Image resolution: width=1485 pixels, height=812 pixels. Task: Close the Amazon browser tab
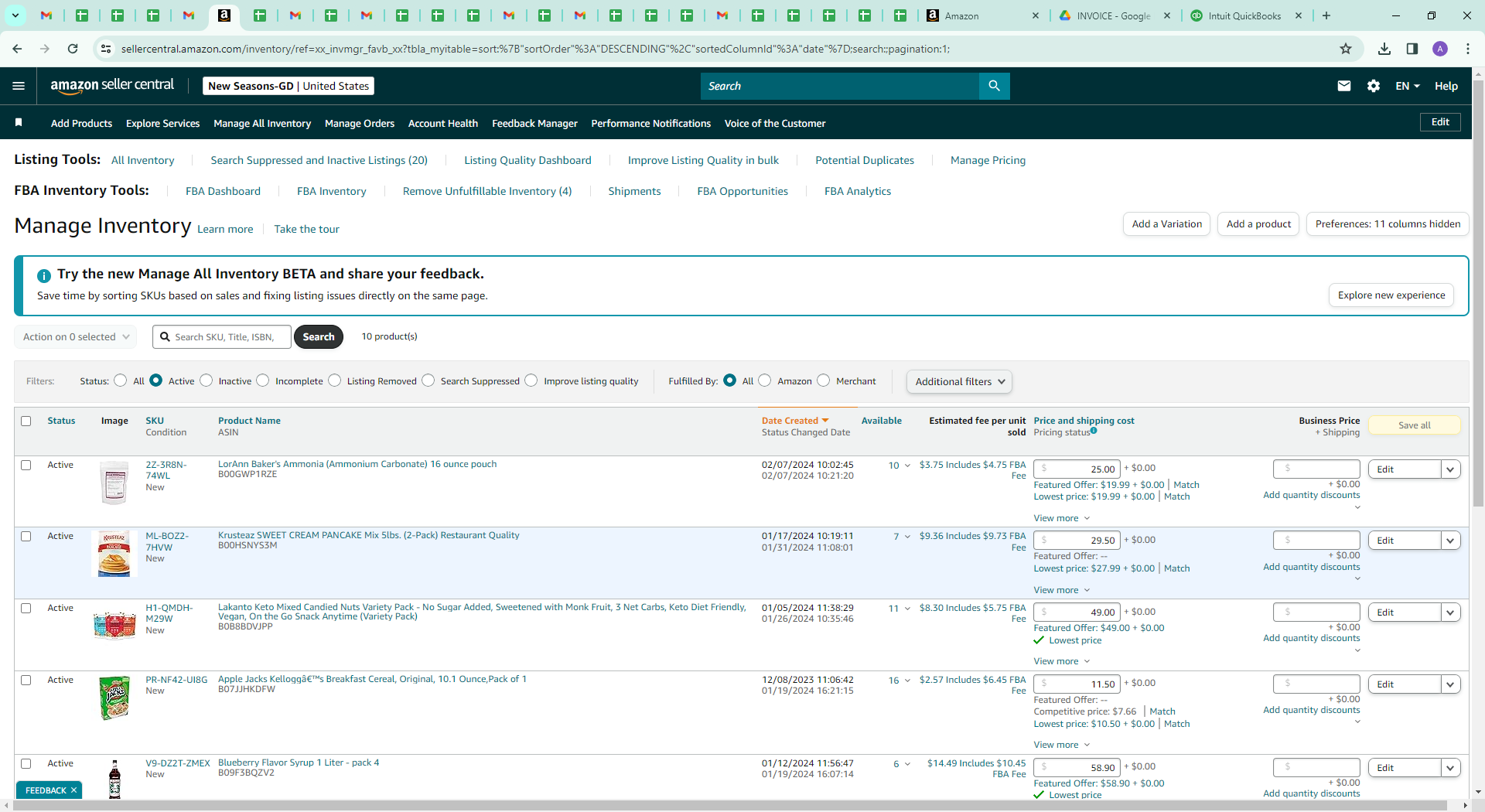coord(1036,15)
